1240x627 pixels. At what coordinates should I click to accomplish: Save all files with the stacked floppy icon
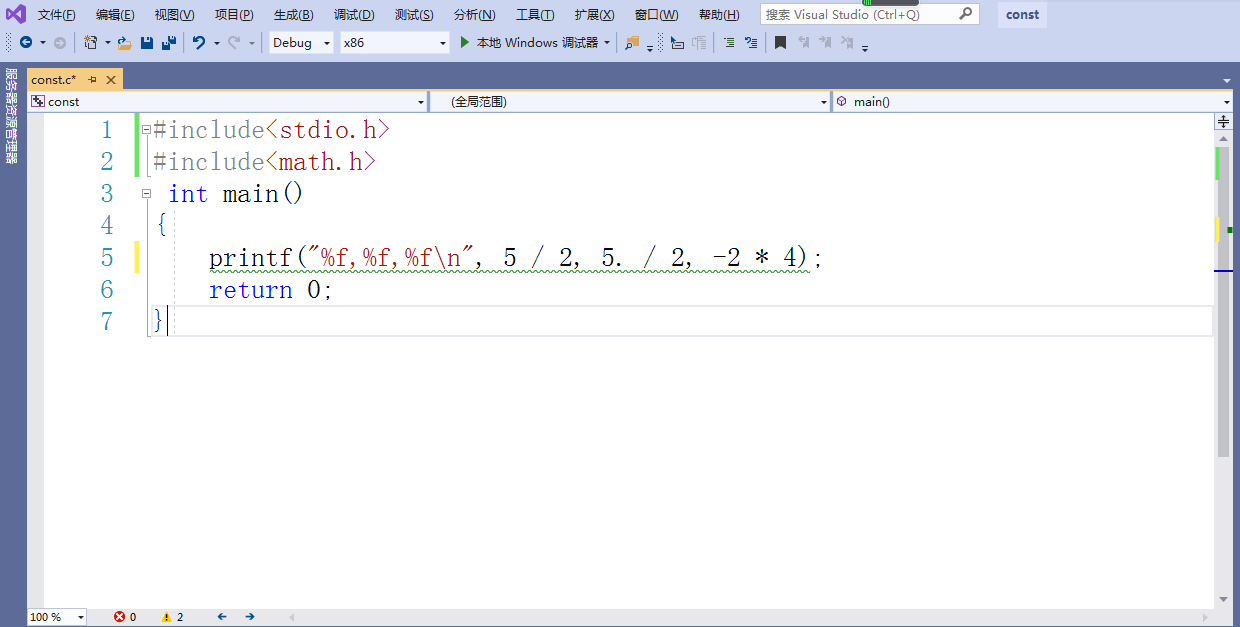(169, 43)
